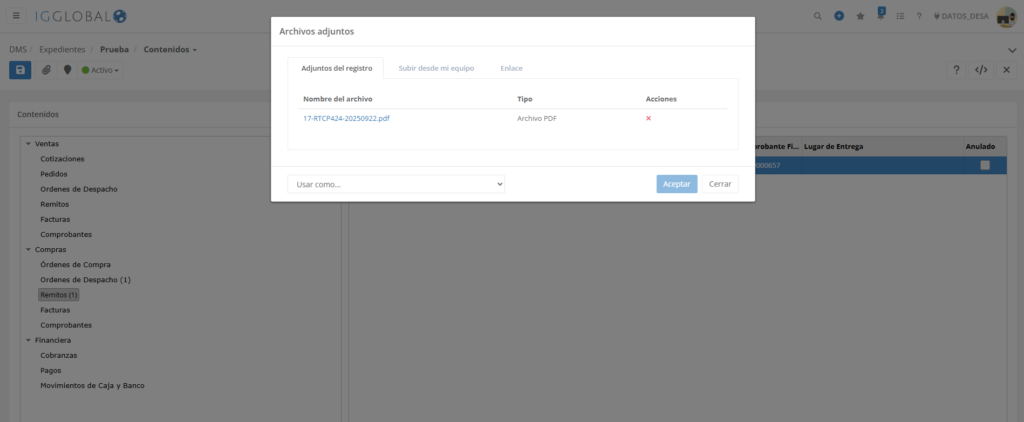Viewport: 1024px width, 422px height.
Task: Open the code view icon
Action: click(981, 70)
